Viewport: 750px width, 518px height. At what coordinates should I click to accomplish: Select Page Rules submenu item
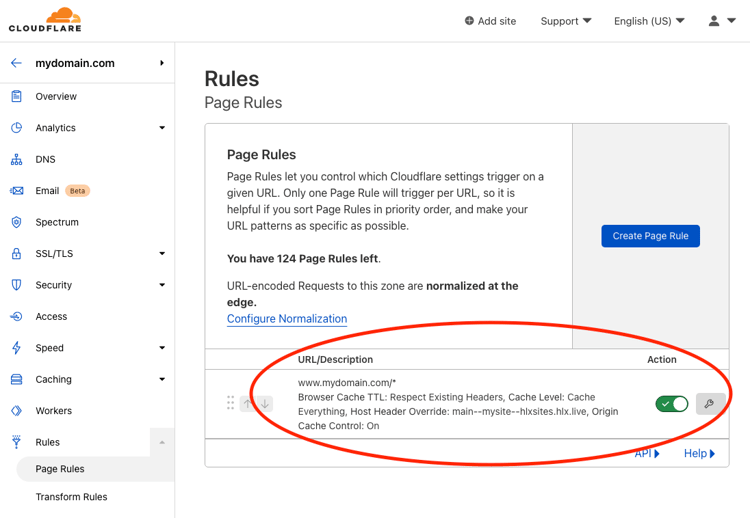60,469
